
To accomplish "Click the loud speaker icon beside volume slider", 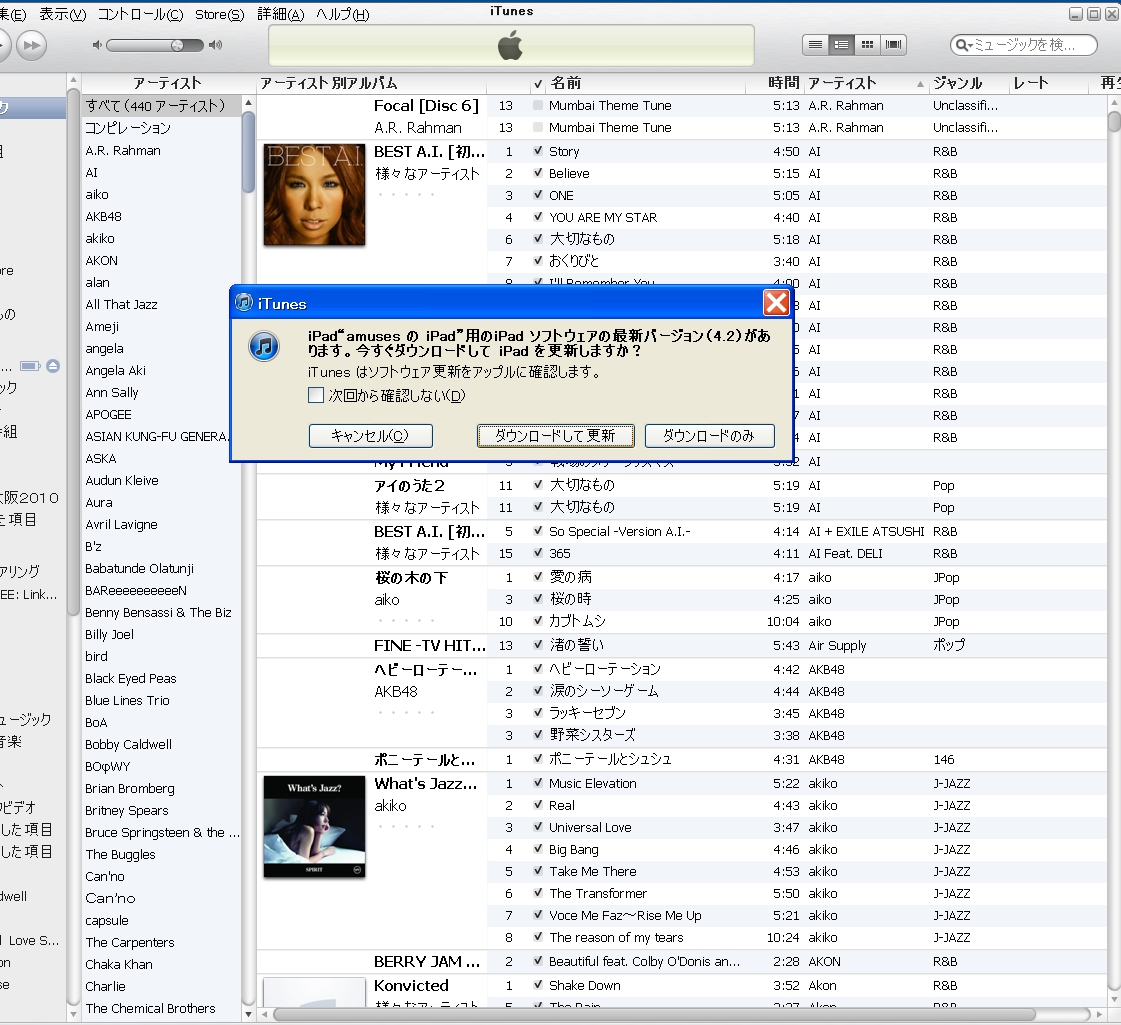I will point(215,45).
